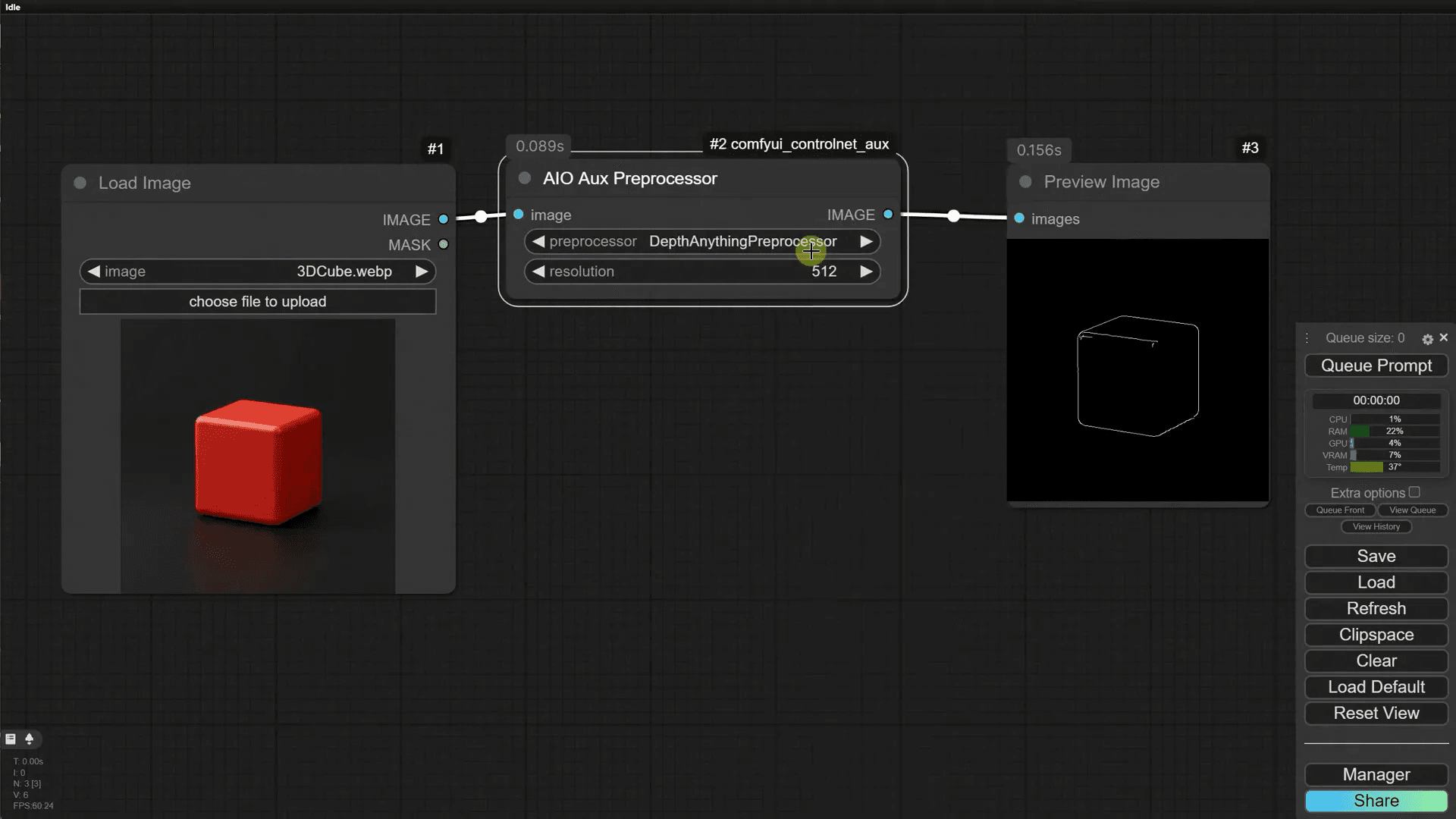Collapse the Load Image node via its dot
The height and width of the screenshot is (819, 1456).
click(x=80, y=183)
